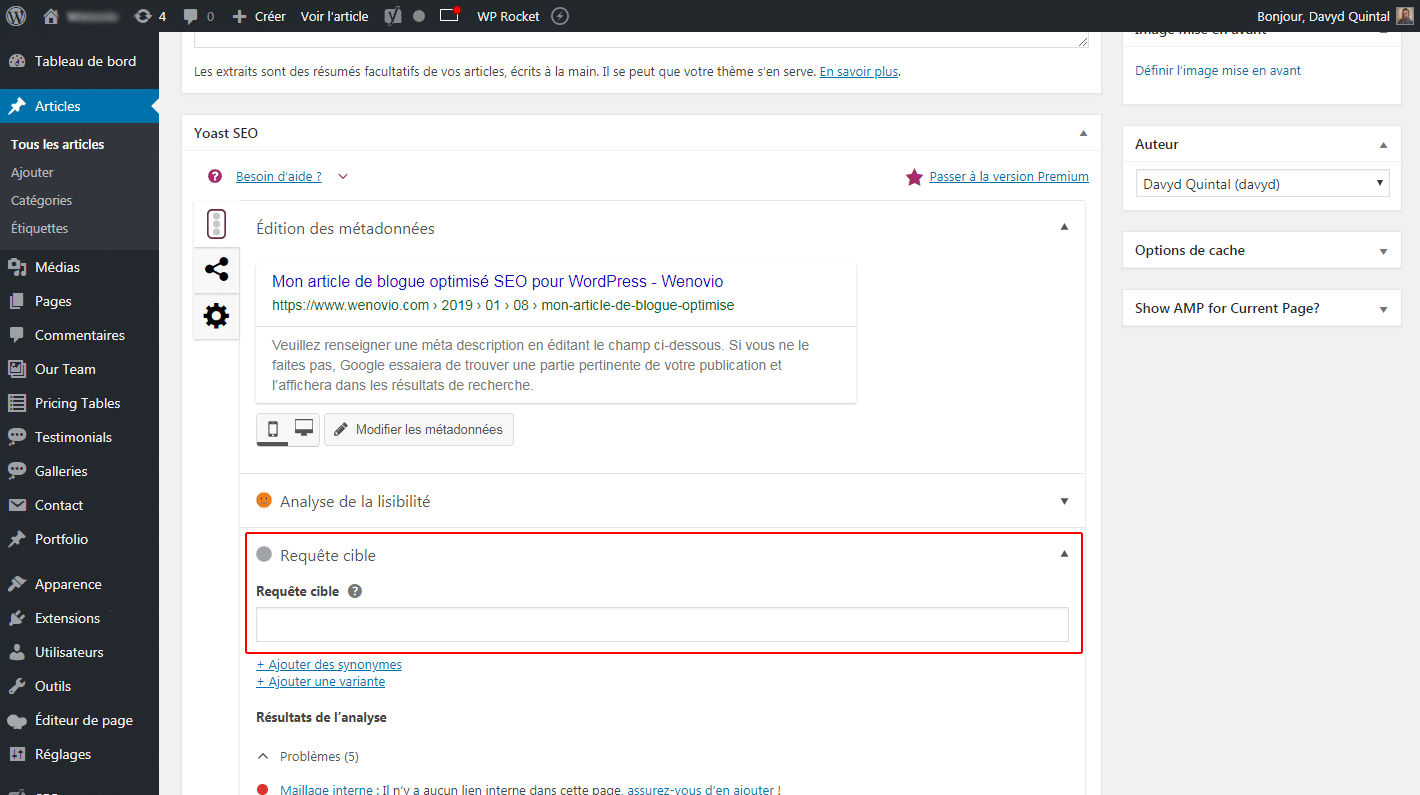Collapse the Requête cible section arrow
Screen dimensions: 1420x795
(x=1064, y=554)
